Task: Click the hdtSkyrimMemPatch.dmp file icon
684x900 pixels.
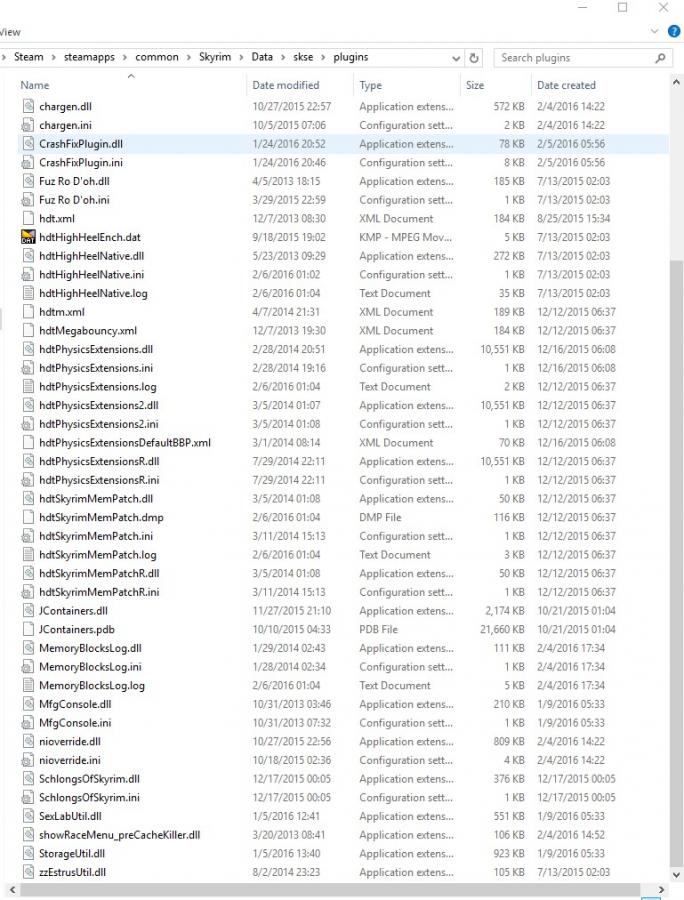Action: [28, 517]
